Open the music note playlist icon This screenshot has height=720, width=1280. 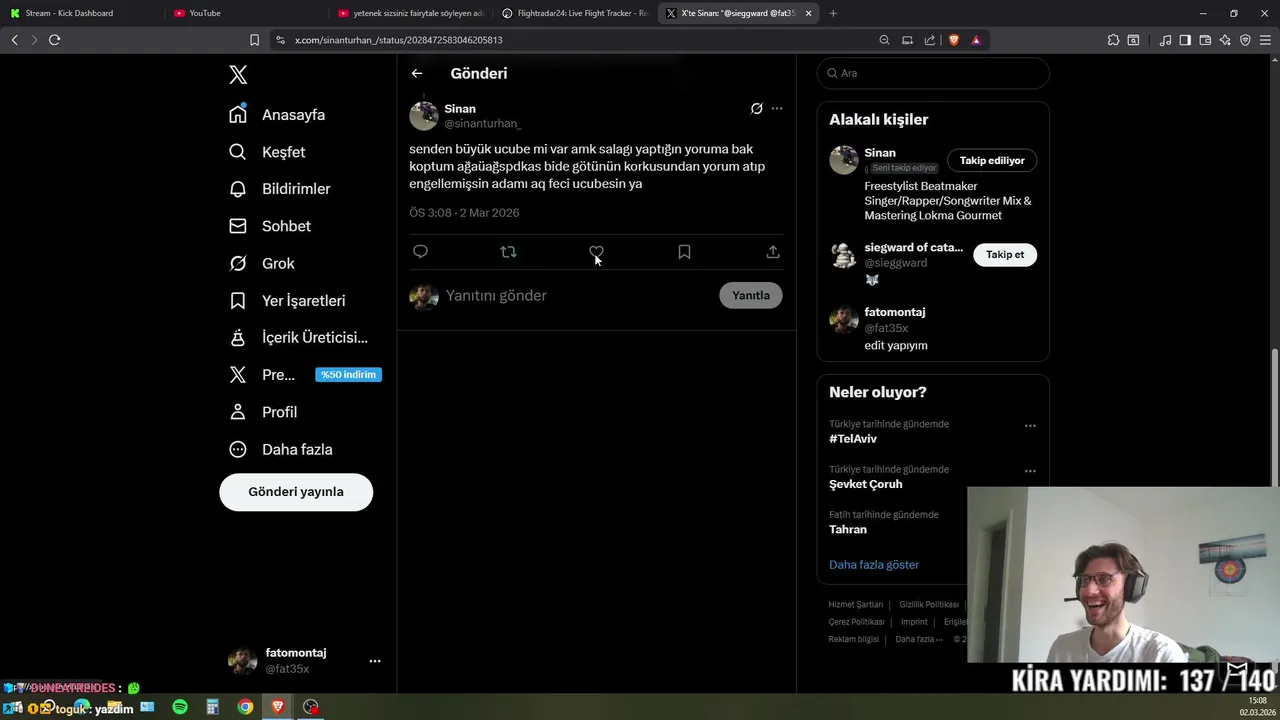(1165, 40)
